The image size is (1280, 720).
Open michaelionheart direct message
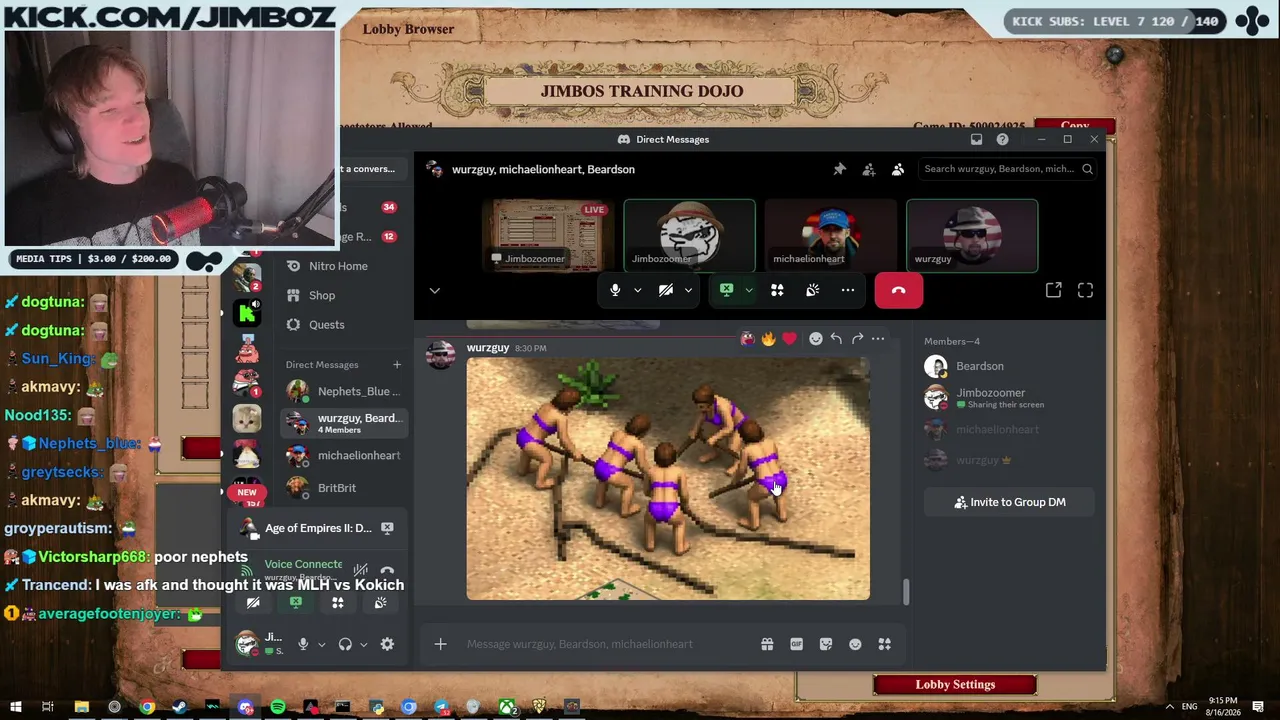343,455
